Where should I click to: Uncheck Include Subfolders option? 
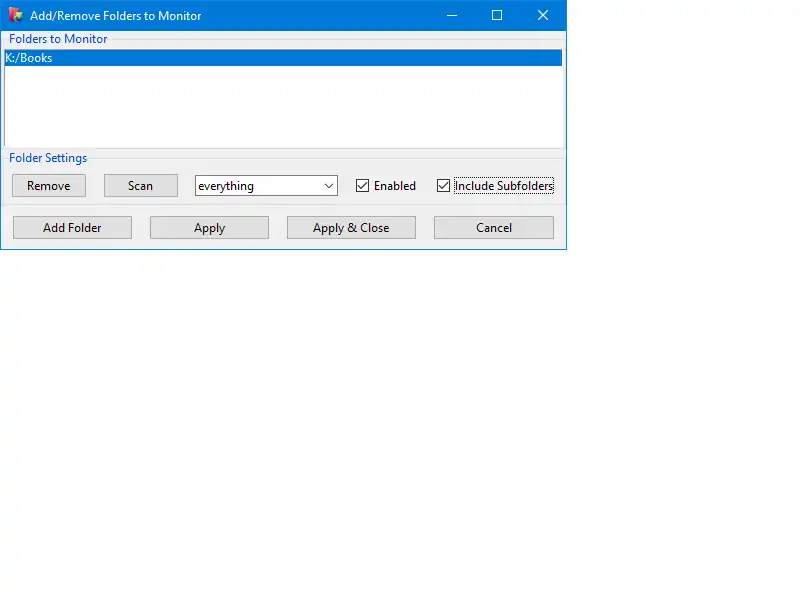[x=443, y=186]
